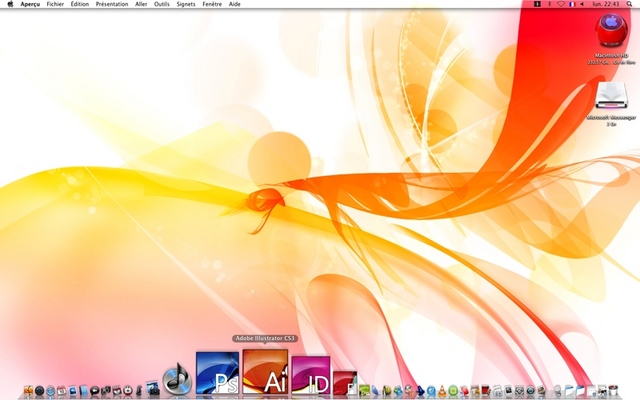
Task: Open the green round dock icon beside VLC
Action: tap(453, 391)
